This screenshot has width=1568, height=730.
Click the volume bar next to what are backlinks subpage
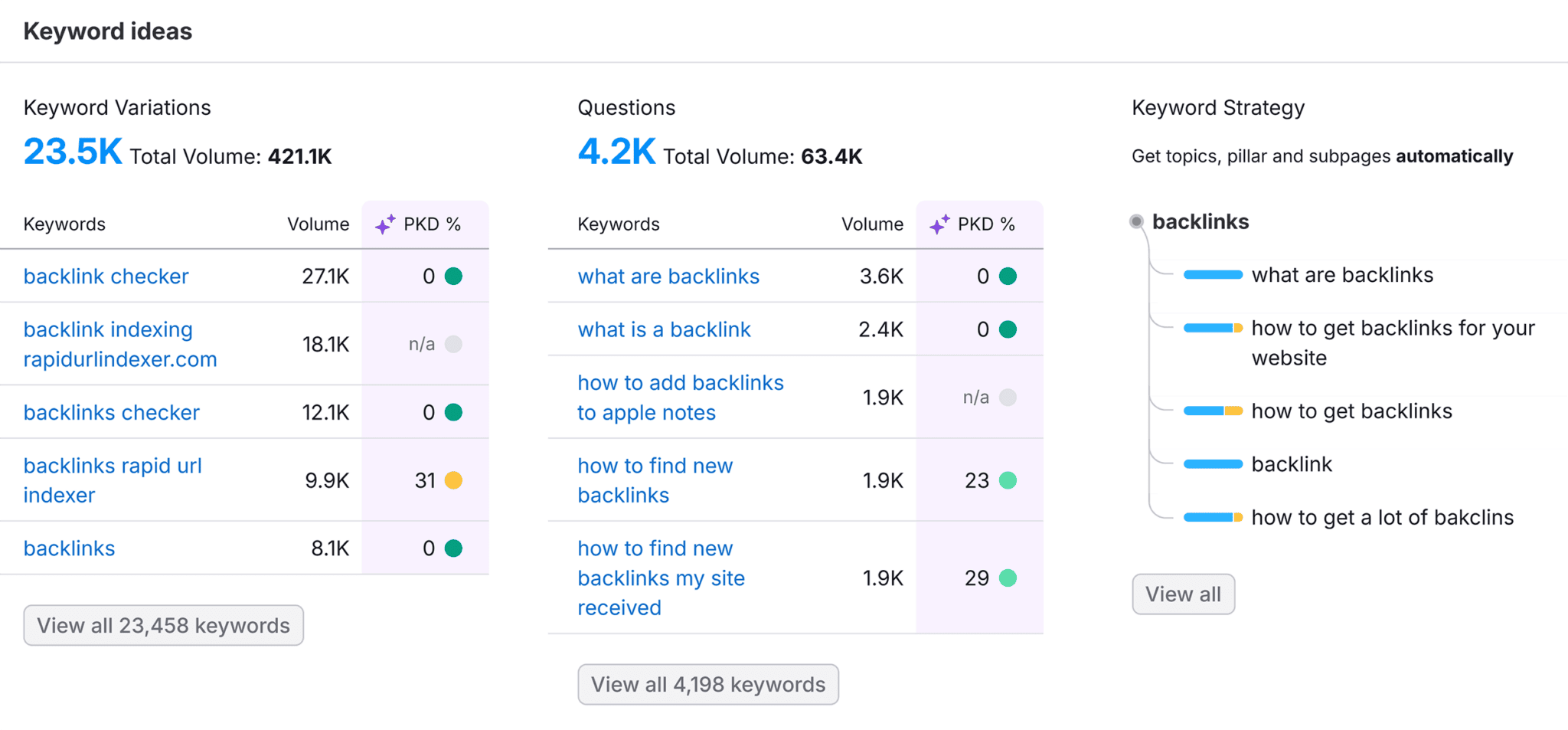coord(1212,274)
